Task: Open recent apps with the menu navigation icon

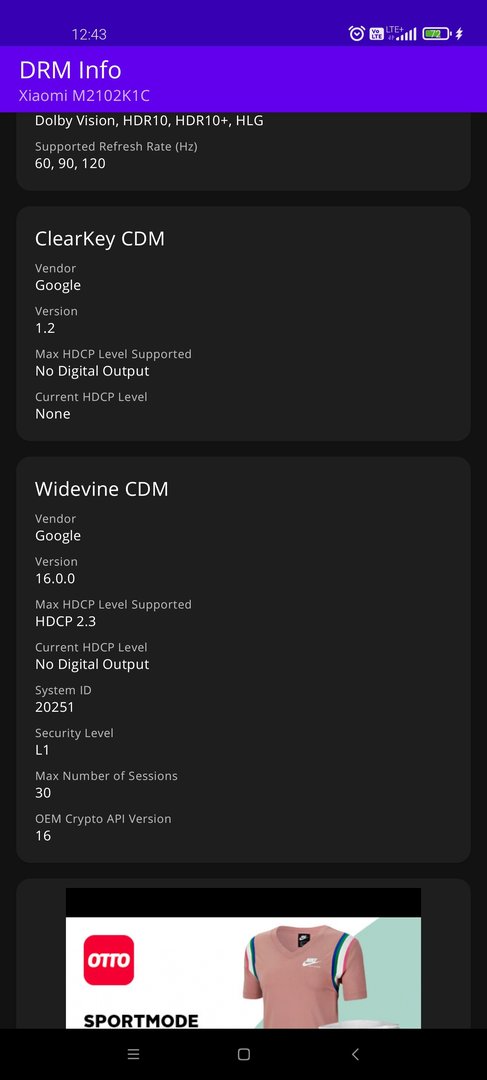Action: pos(134,1054)
